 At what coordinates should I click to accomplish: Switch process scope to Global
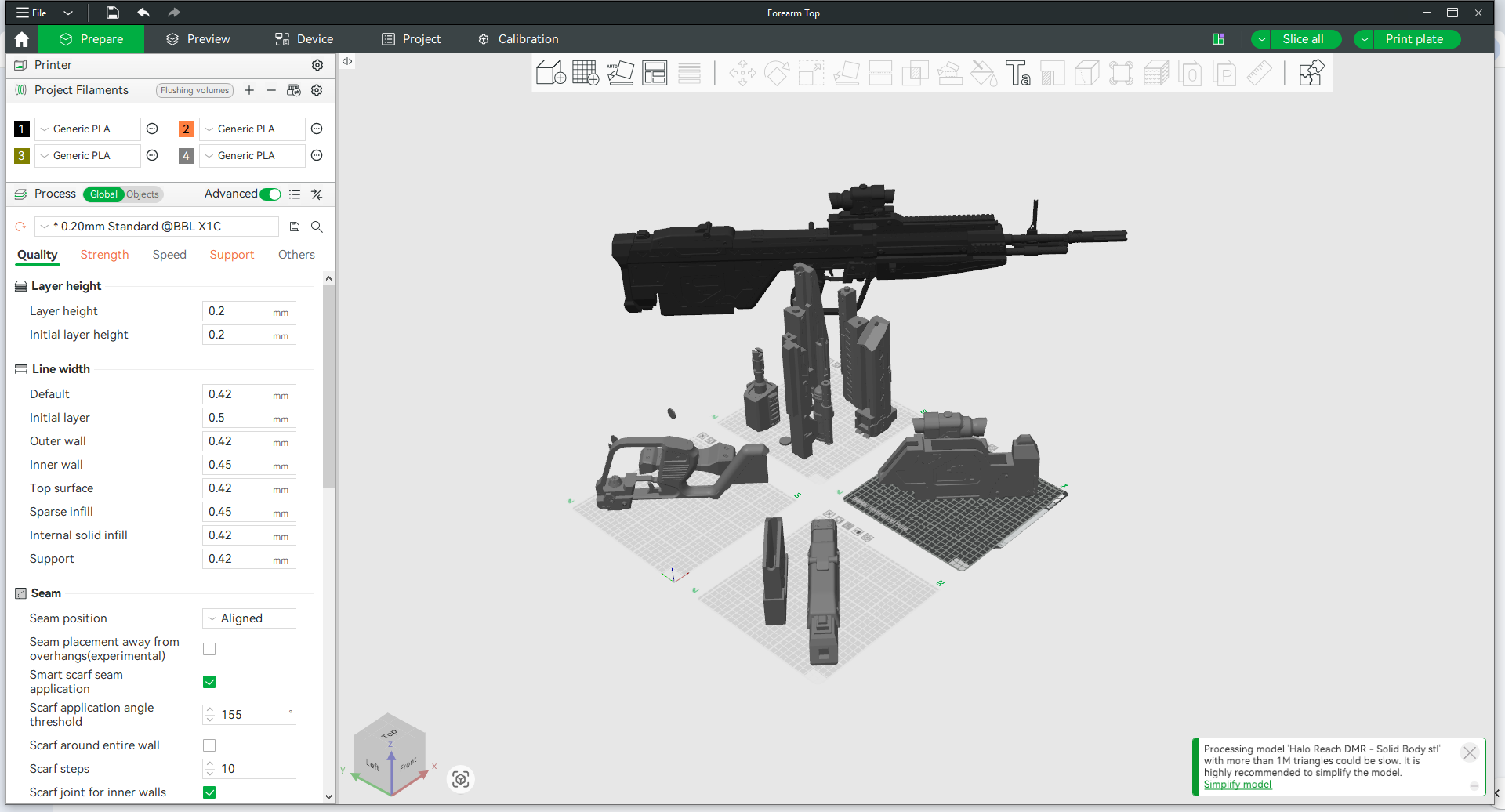pyautogui.click(x=103, y=194)
